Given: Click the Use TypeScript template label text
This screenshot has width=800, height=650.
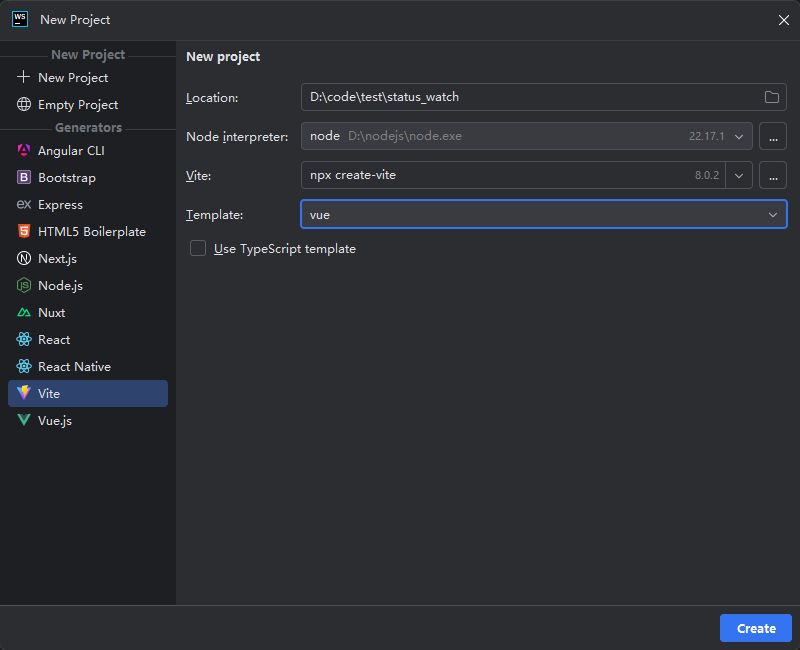Looking at the screenshot, I should click(285, 249).
